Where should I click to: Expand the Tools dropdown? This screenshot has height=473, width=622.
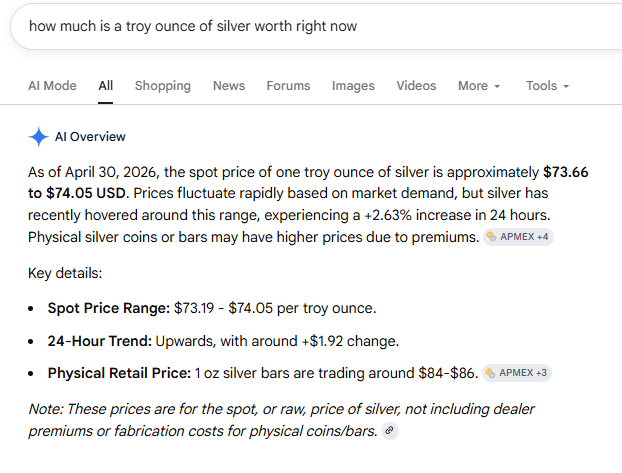(547, 86)
